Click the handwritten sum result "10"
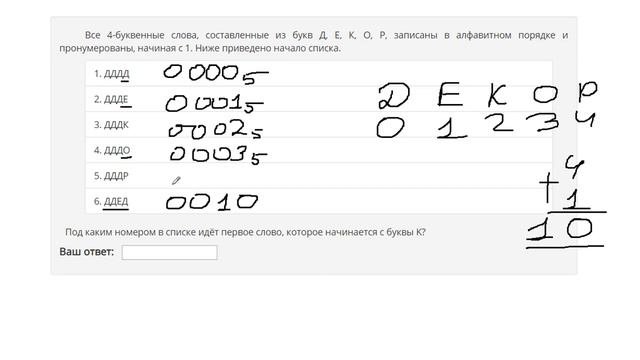 [560, 229]
